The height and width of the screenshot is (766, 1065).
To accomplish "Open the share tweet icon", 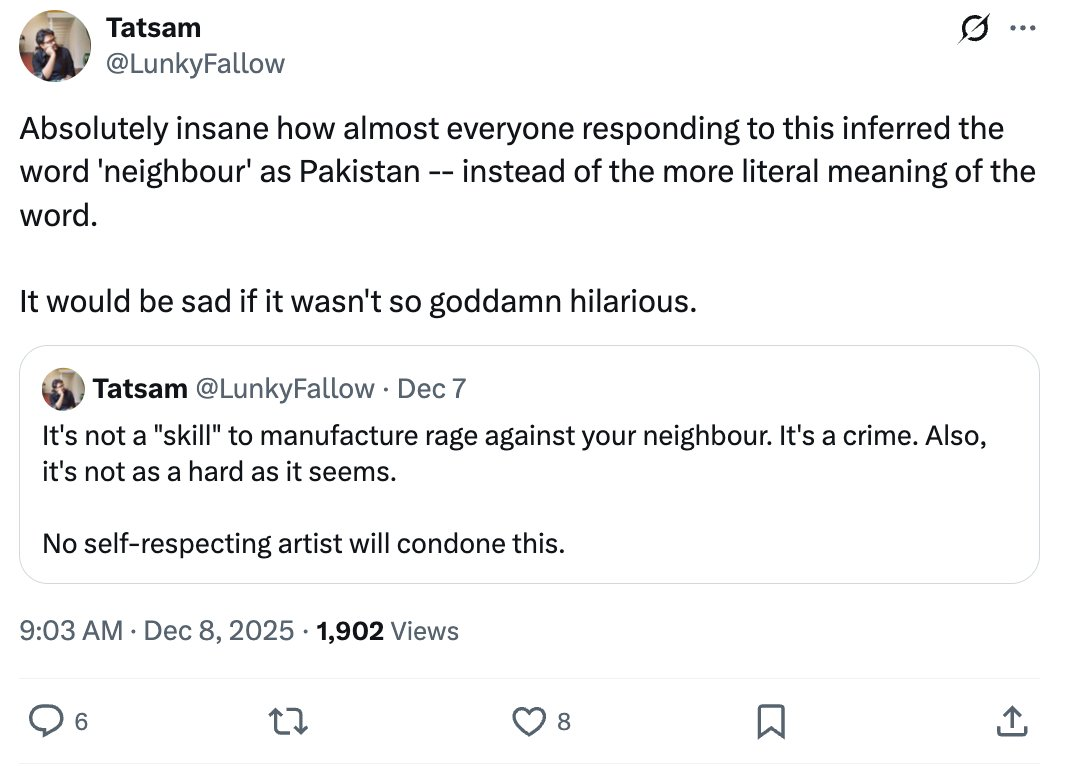I will pyautogui.click(x=1011, y=720).
